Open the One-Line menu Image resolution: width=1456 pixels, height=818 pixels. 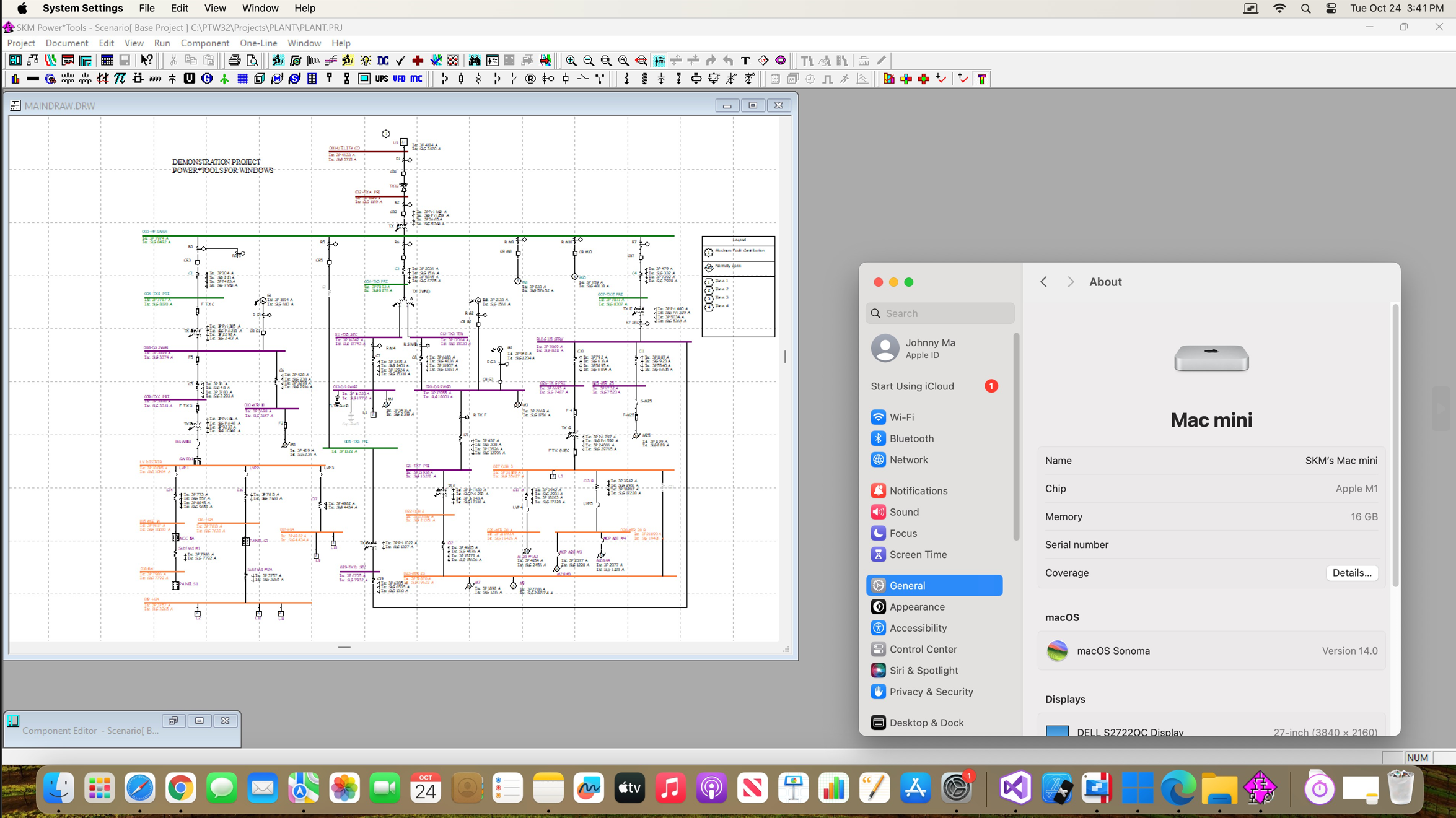coord(258,43)
